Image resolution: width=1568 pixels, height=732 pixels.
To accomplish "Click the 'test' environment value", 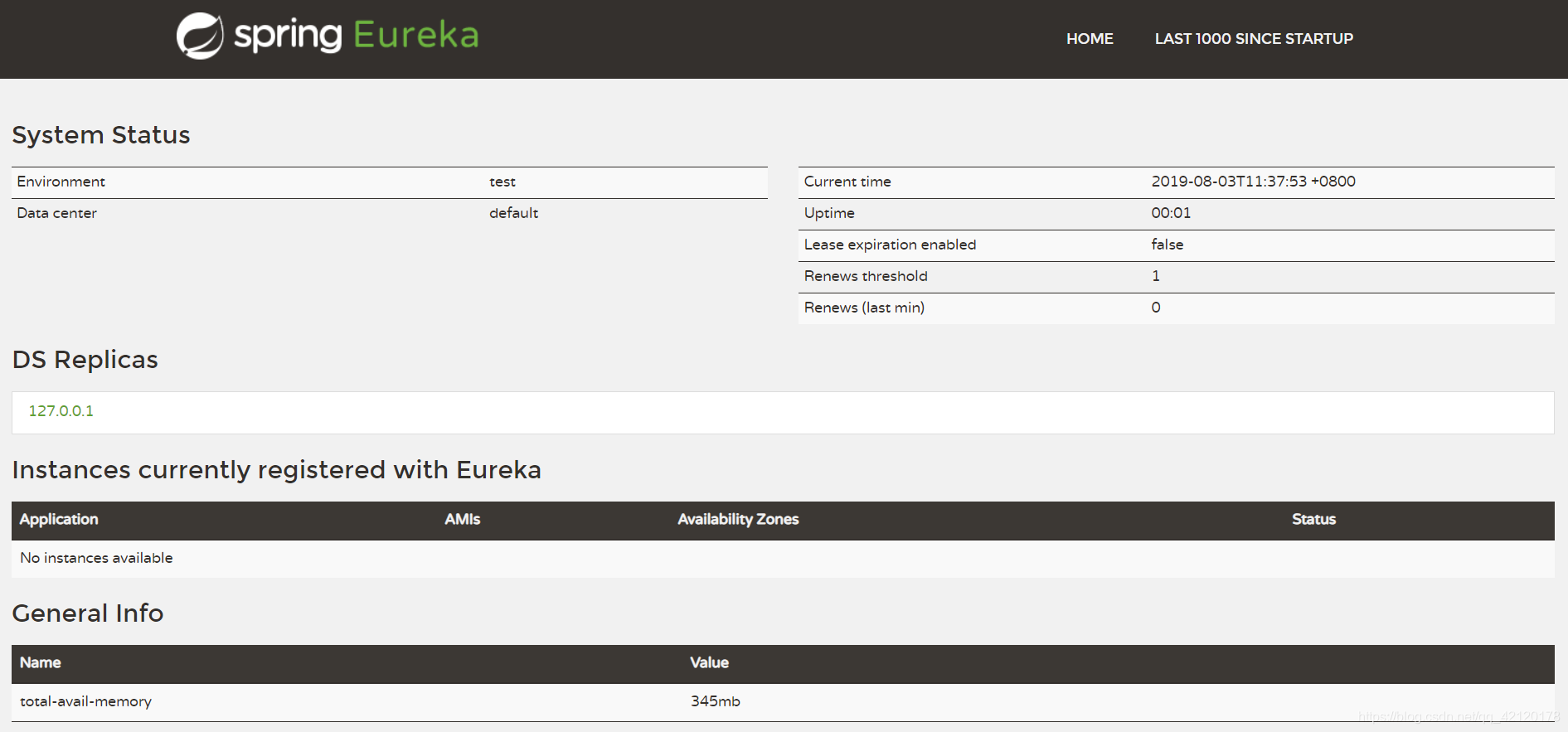I will (502, 182).
